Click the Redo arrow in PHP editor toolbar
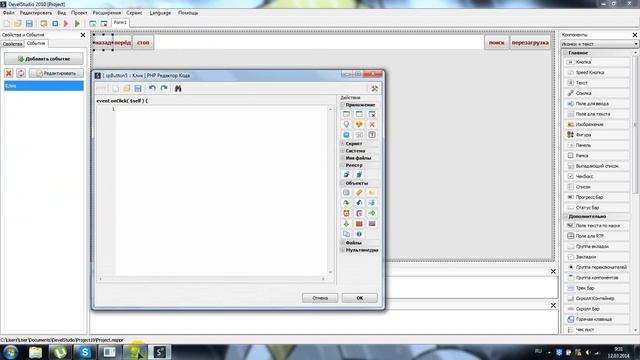This screenshot has width=640, height=360. click(164, 88)
